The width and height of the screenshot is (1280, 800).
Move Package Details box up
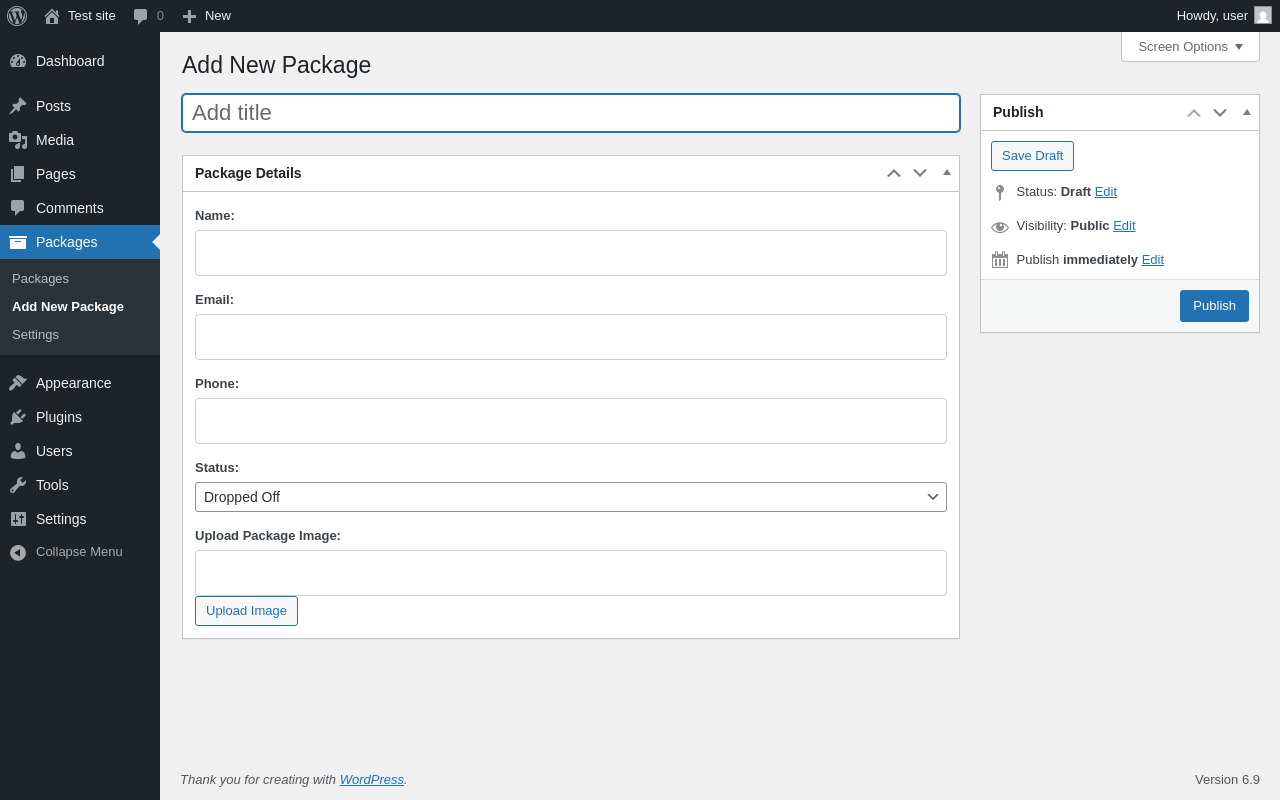[894, 173]
